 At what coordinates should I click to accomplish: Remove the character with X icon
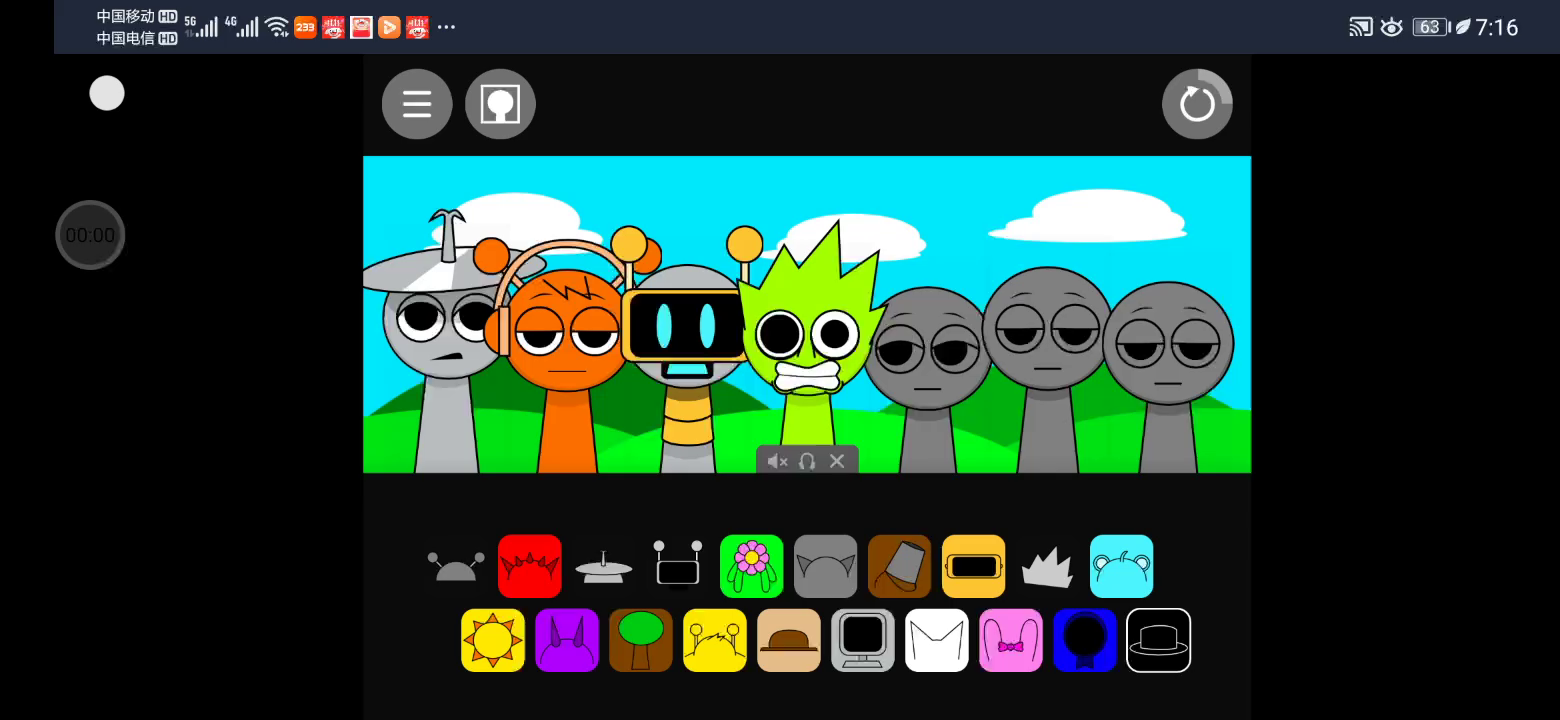(837, 461)
